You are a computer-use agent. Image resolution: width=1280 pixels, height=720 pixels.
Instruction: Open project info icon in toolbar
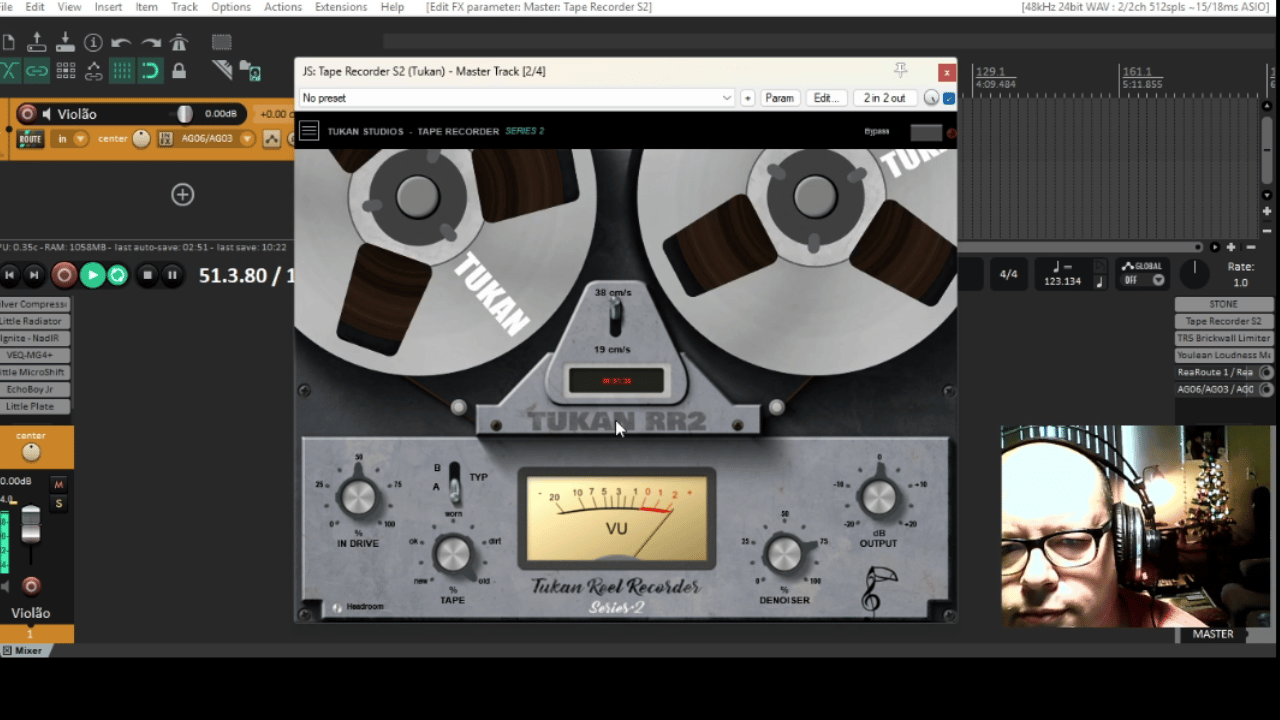93,42
